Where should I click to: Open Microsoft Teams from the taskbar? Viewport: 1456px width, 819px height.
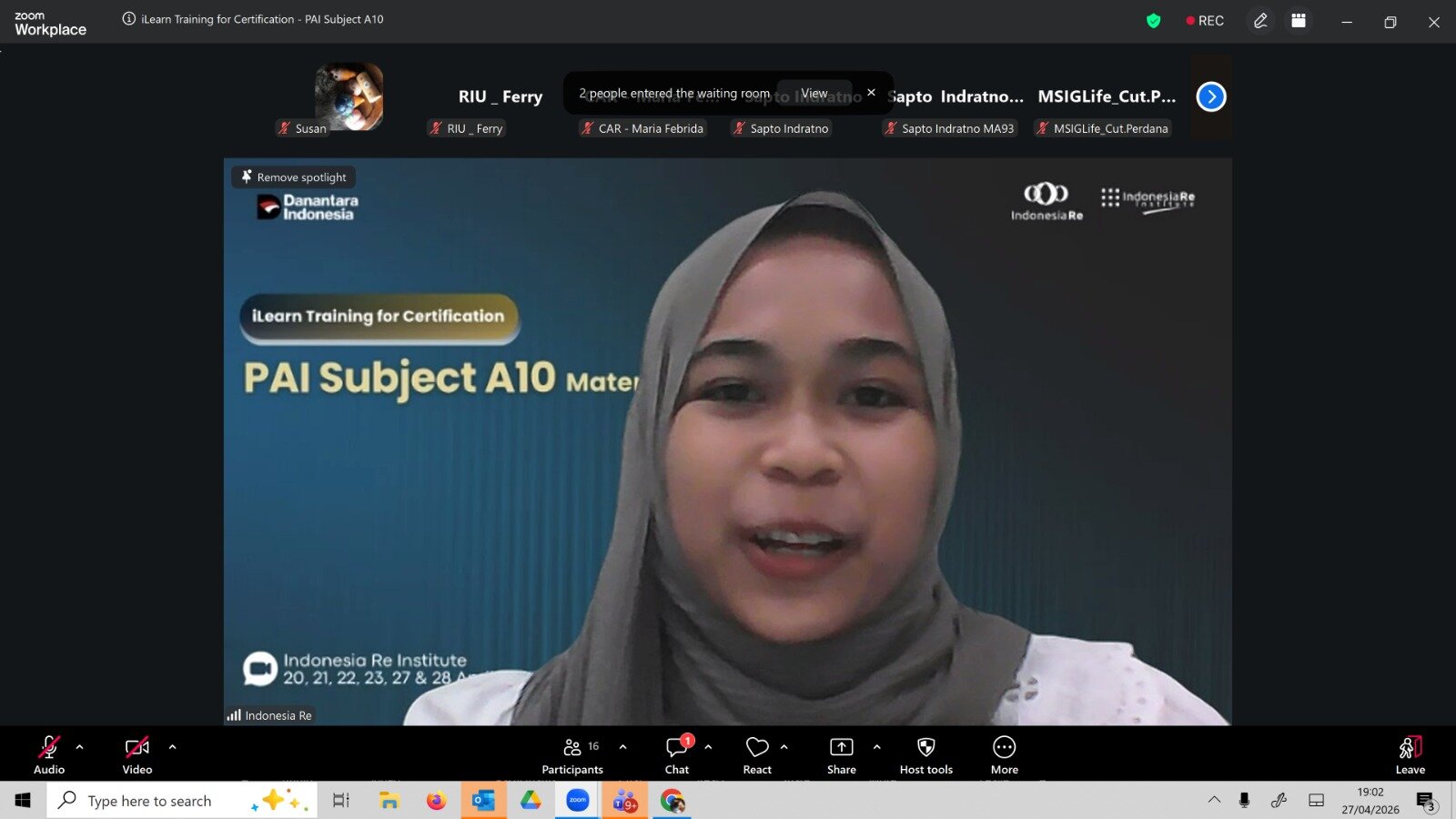click(625, 801)
